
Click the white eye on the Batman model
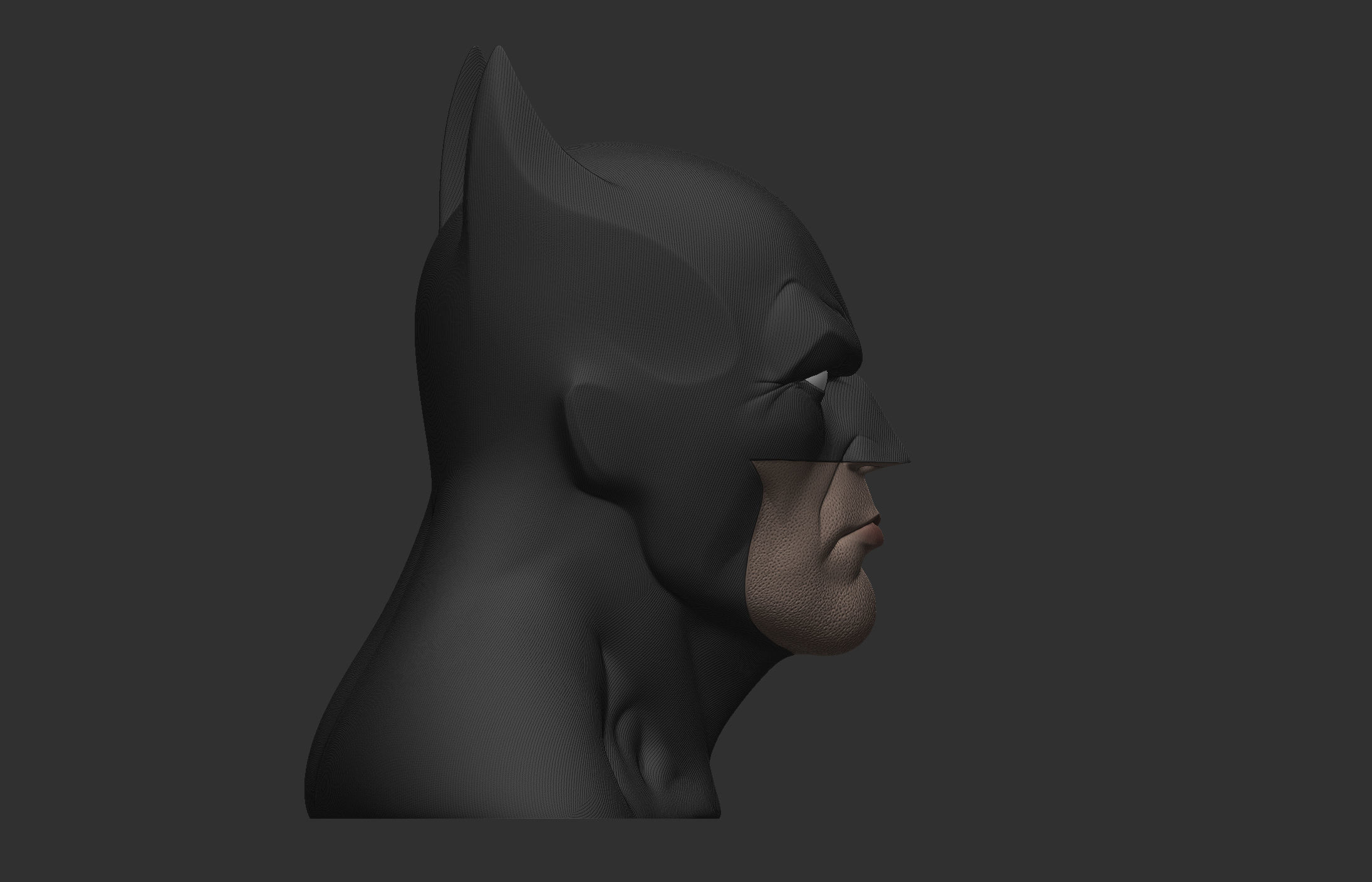(x=816, y=381)
